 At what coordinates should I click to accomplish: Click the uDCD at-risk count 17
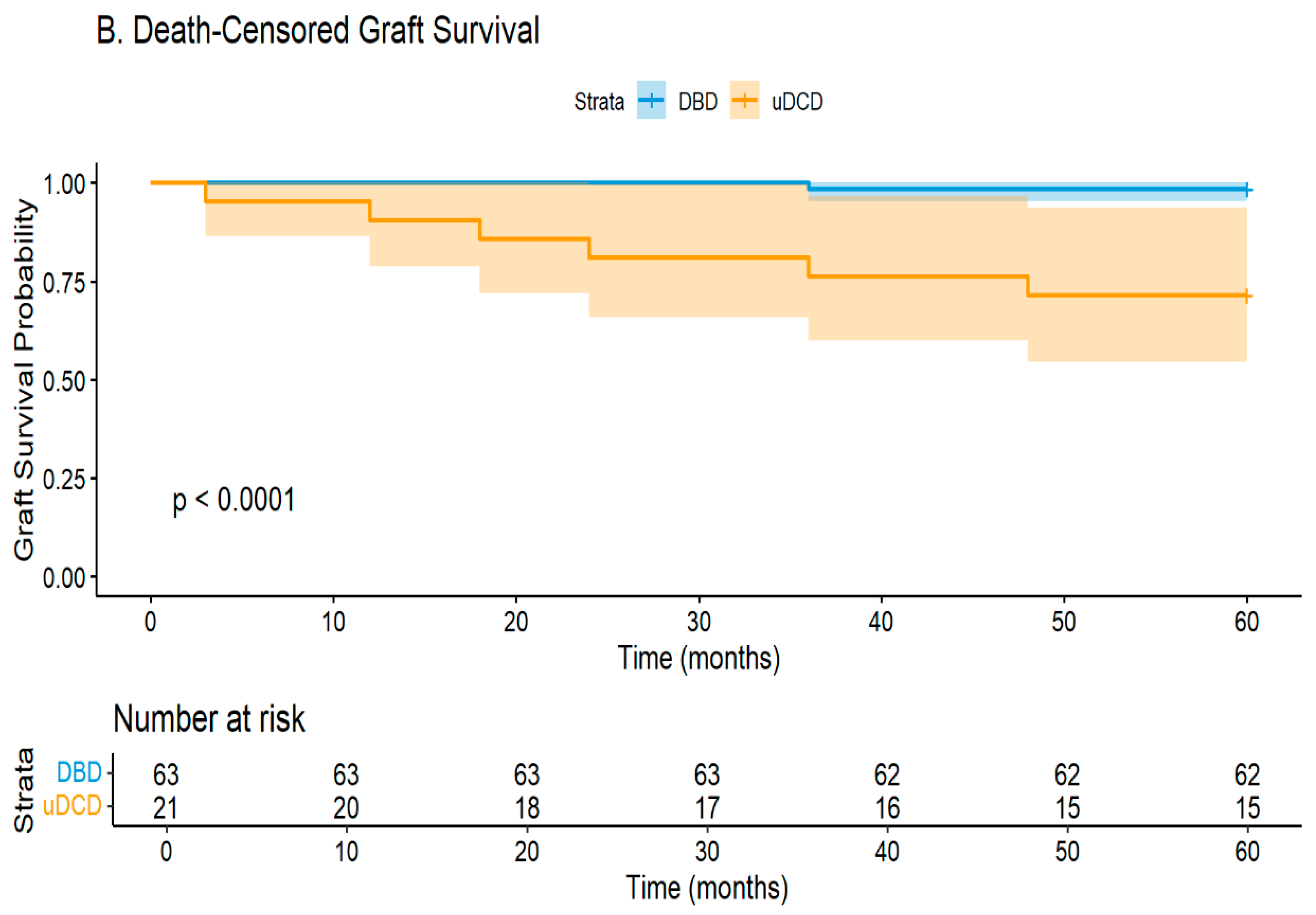pyautogui.click(x=707, y=808)
